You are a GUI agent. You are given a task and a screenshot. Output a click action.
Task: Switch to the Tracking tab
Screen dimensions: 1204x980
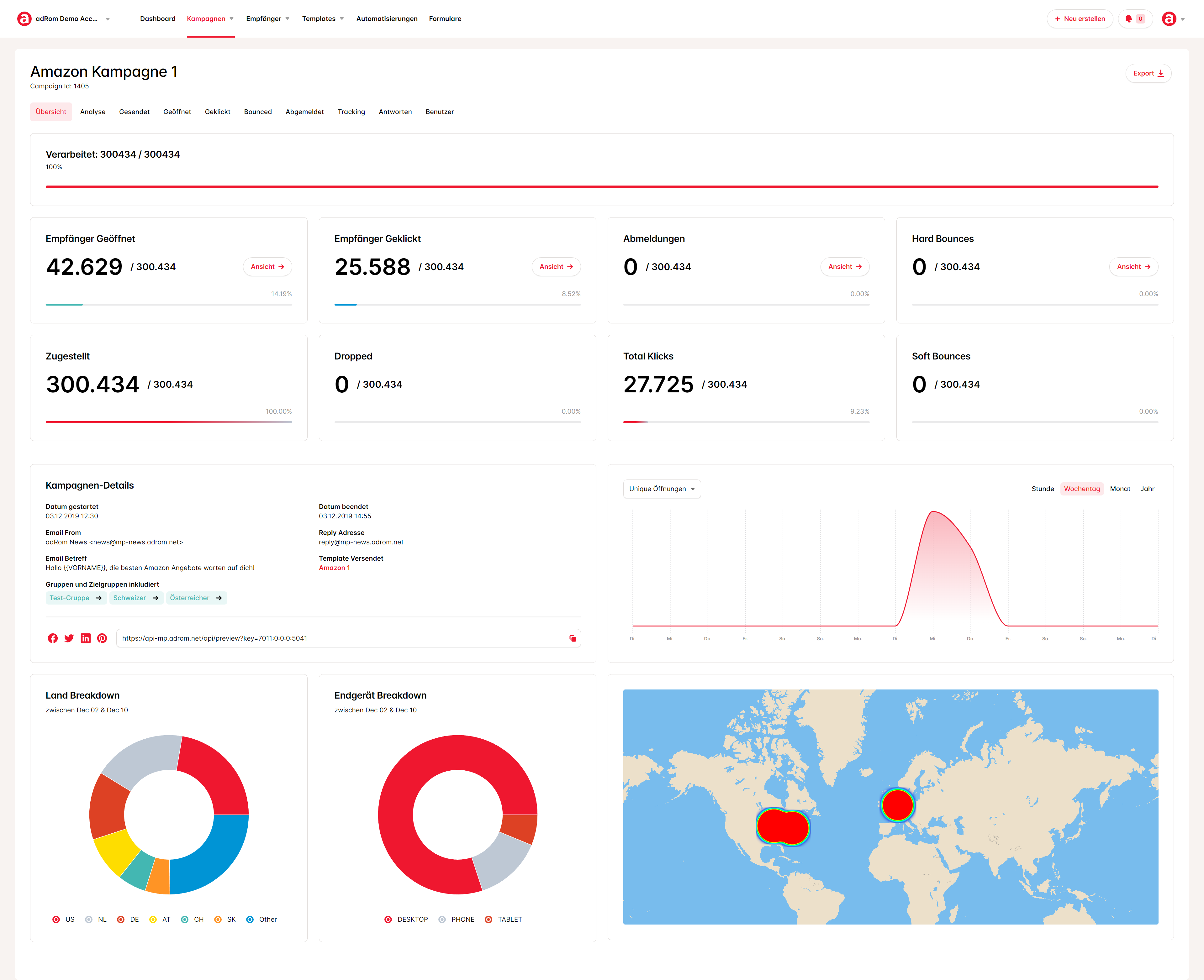[351, 112]
